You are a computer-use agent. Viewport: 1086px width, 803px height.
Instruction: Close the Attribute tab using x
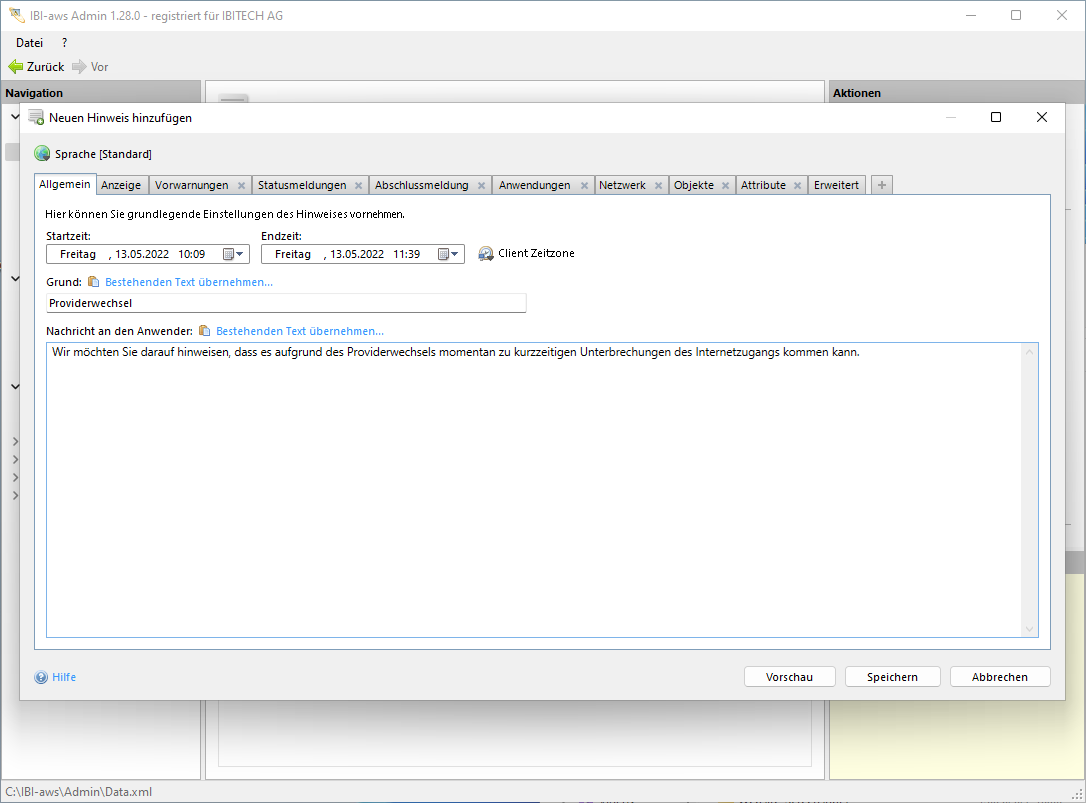pos(798,186)
